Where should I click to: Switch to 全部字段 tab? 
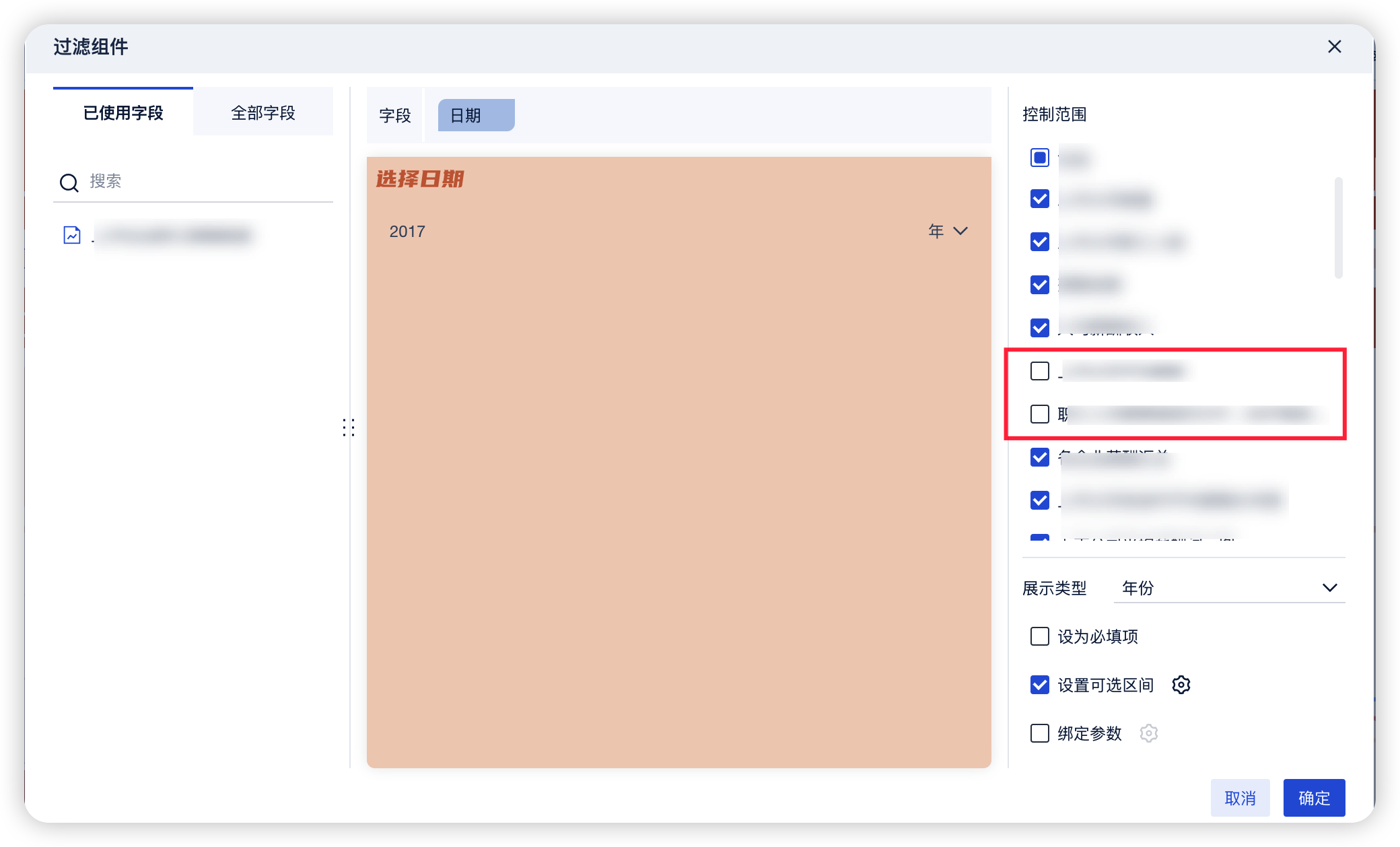pos(263,112)
